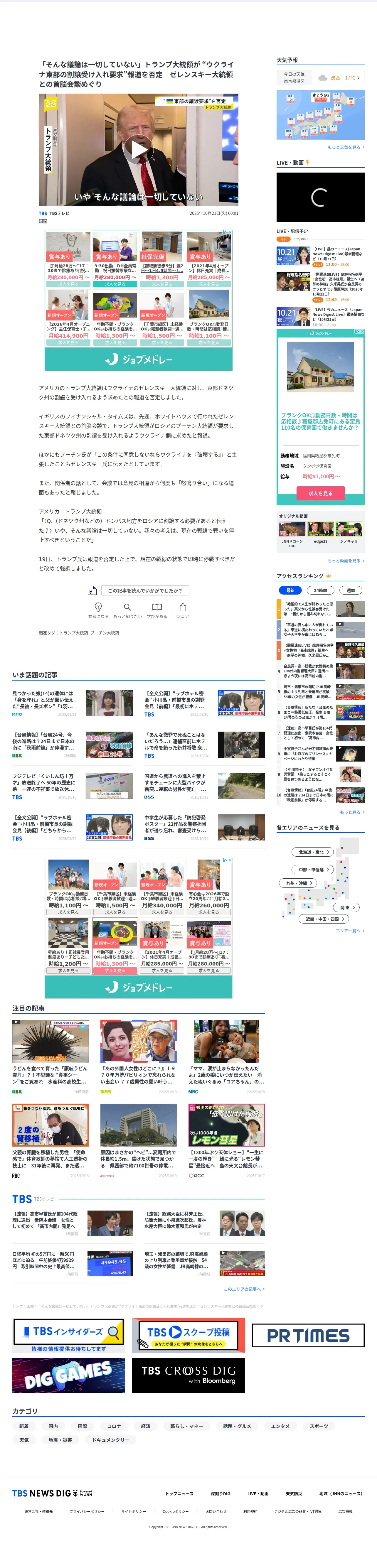Open ranking もっと見る link
The width and height of the screenshot is (377, 1568).
(352, 812)
